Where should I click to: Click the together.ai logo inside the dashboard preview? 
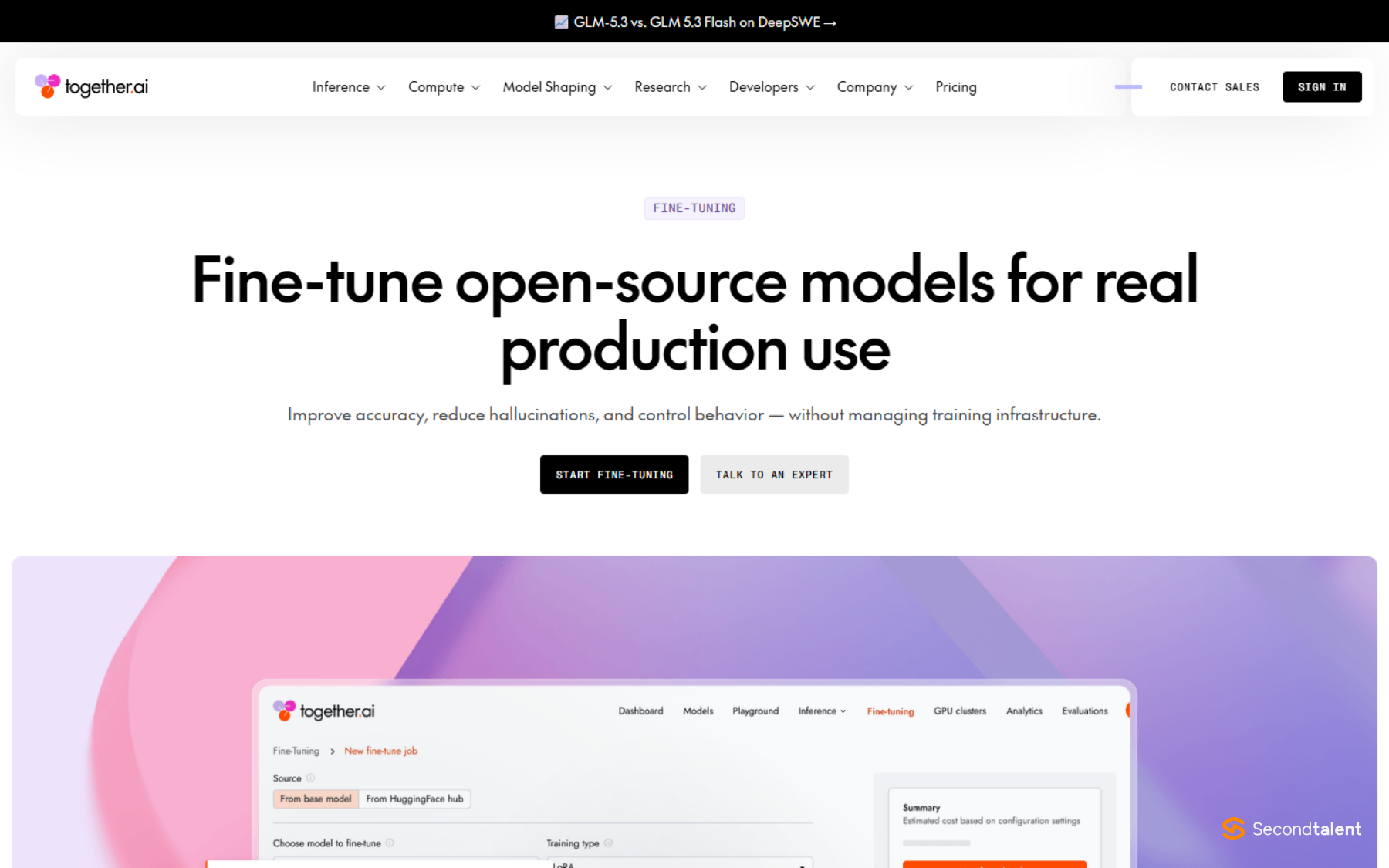pyautogui.click(x=324, y=711)
